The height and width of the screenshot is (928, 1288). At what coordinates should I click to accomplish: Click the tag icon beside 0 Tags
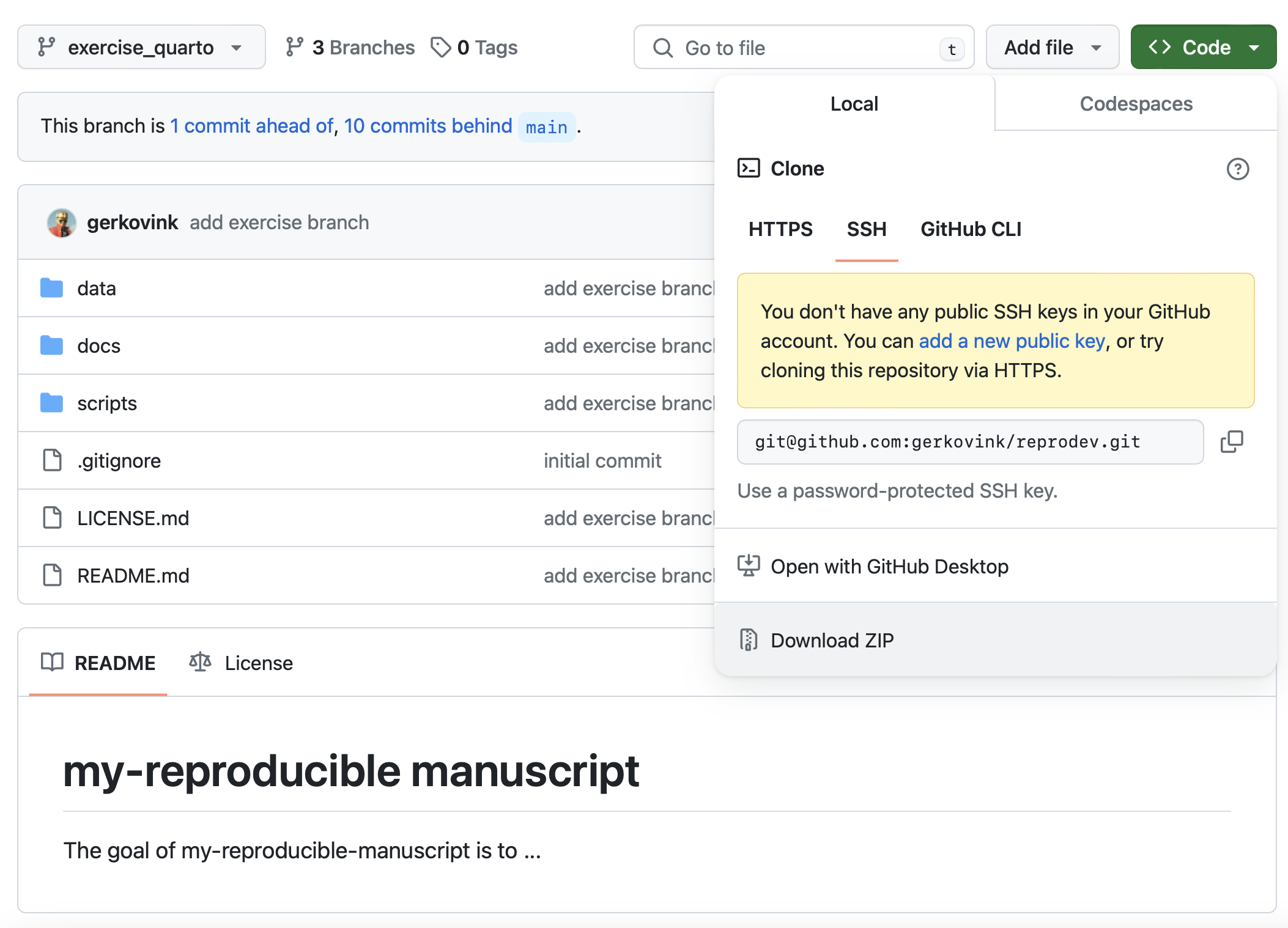click(x=441, y=47)
